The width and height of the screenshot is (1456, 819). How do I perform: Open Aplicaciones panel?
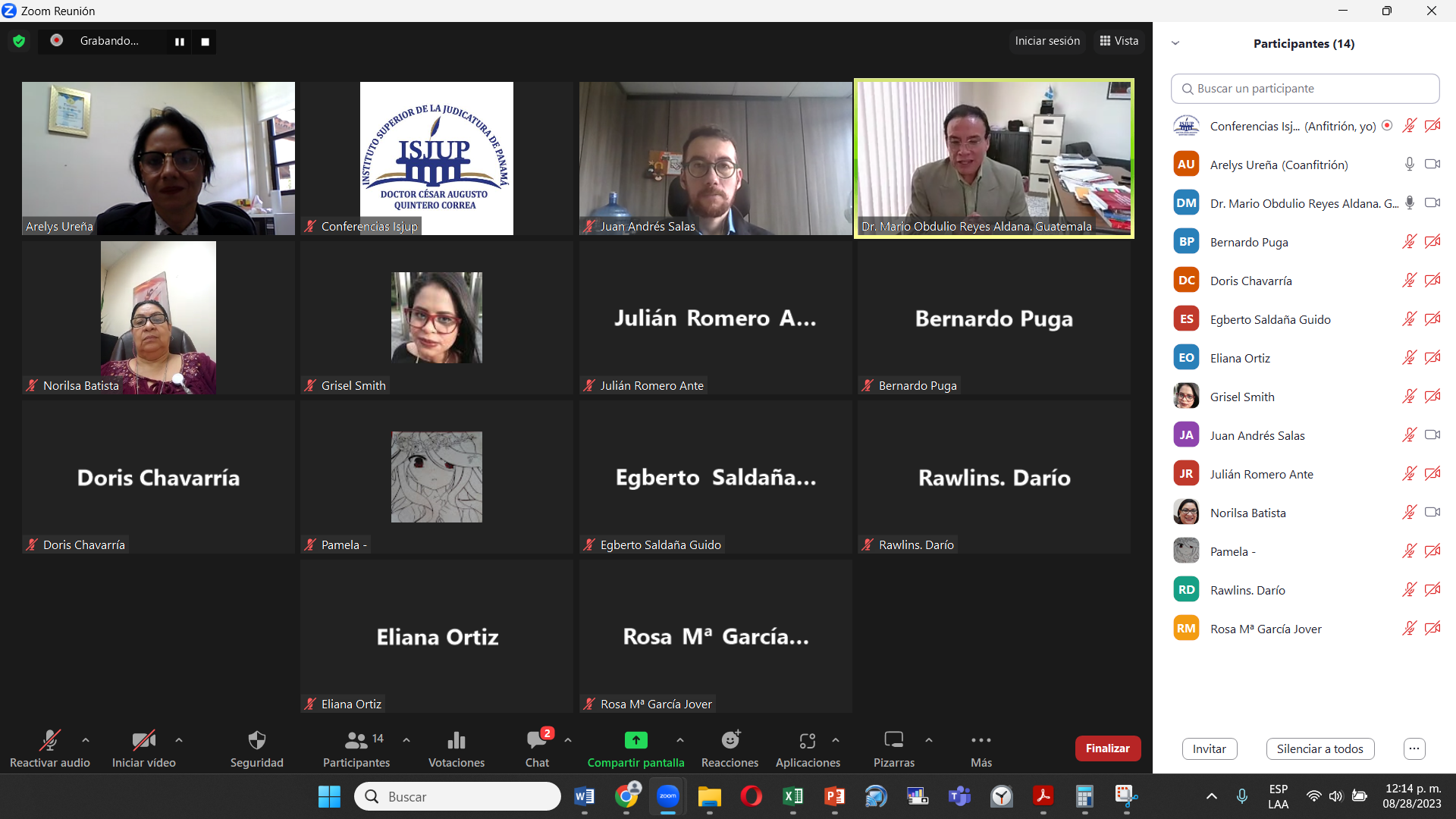coord(808,748)
